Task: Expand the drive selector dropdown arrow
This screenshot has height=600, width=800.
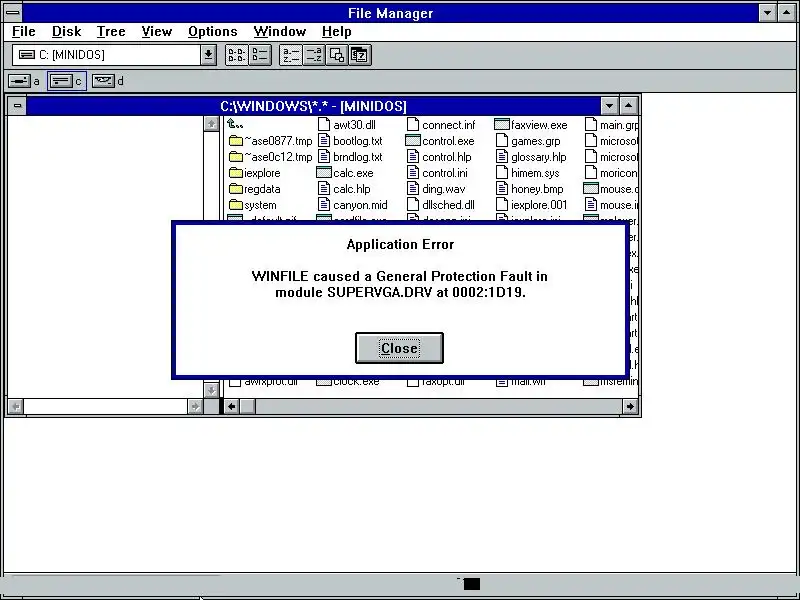Action: click(x=208, y=55)
